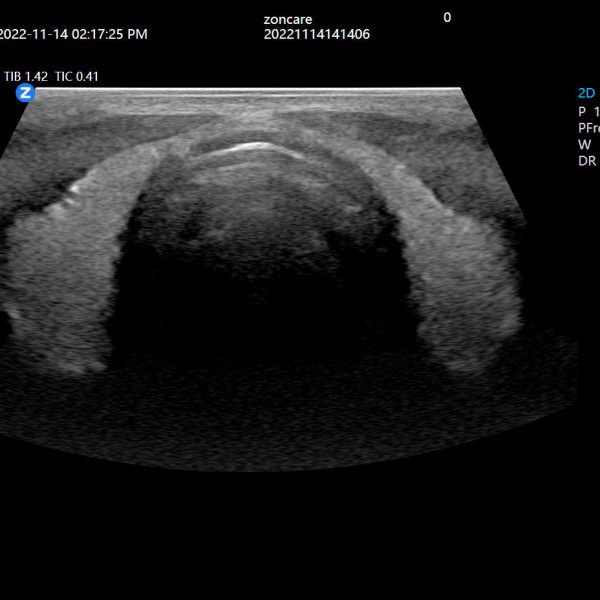The height and width of the screenshot is (600, 600).
Task: Select the W parameter label
Action: [584, 144]
